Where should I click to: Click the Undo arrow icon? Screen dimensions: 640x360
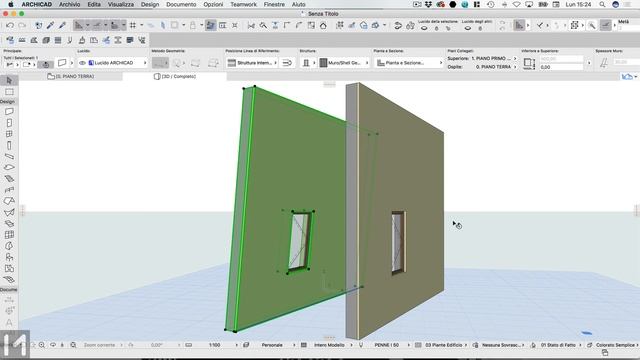pyautogui.click(x=10, y=25)
